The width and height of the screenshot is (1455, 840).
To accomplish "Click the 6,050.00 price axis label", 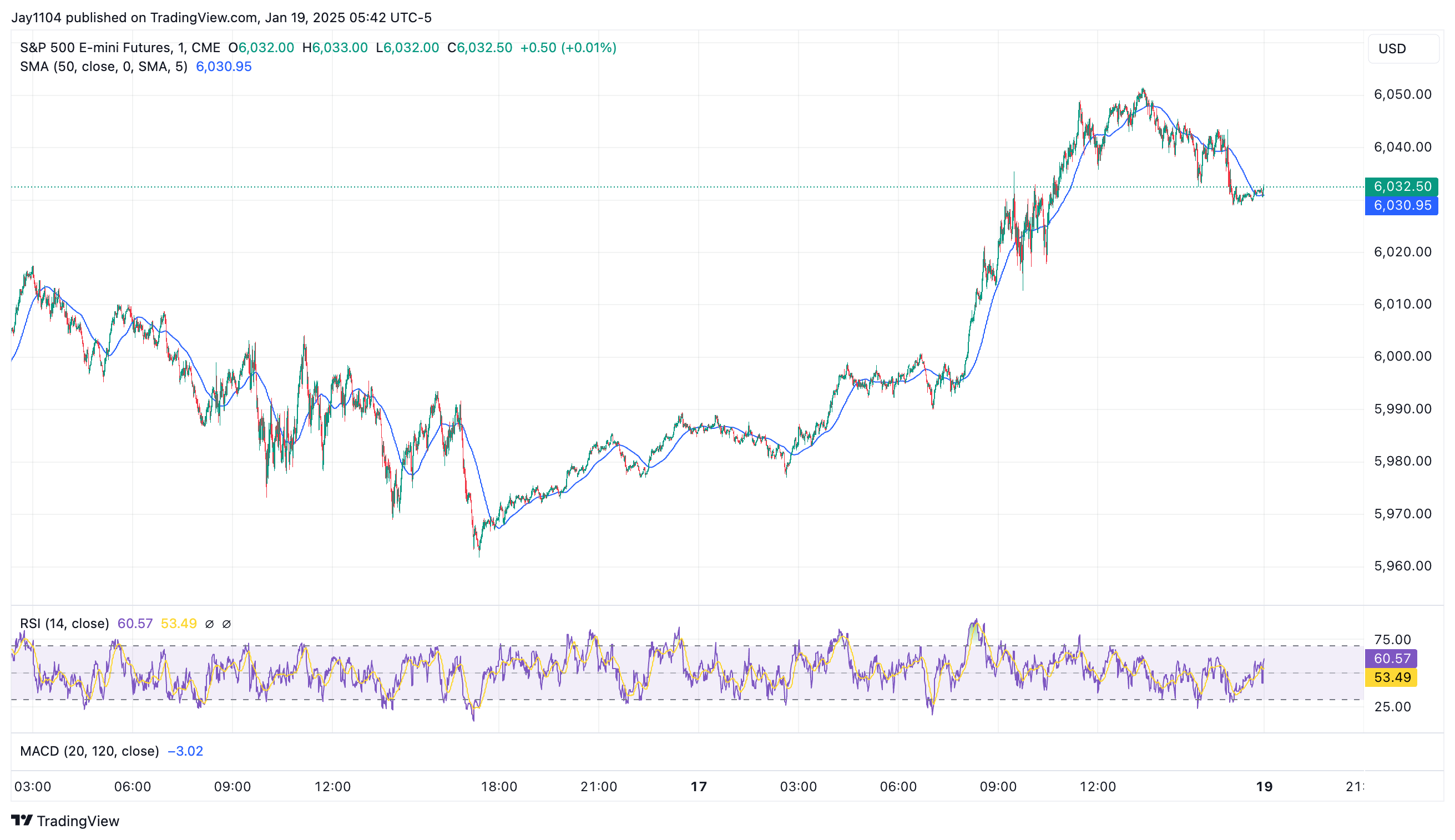I will [x=1402, y=95].
